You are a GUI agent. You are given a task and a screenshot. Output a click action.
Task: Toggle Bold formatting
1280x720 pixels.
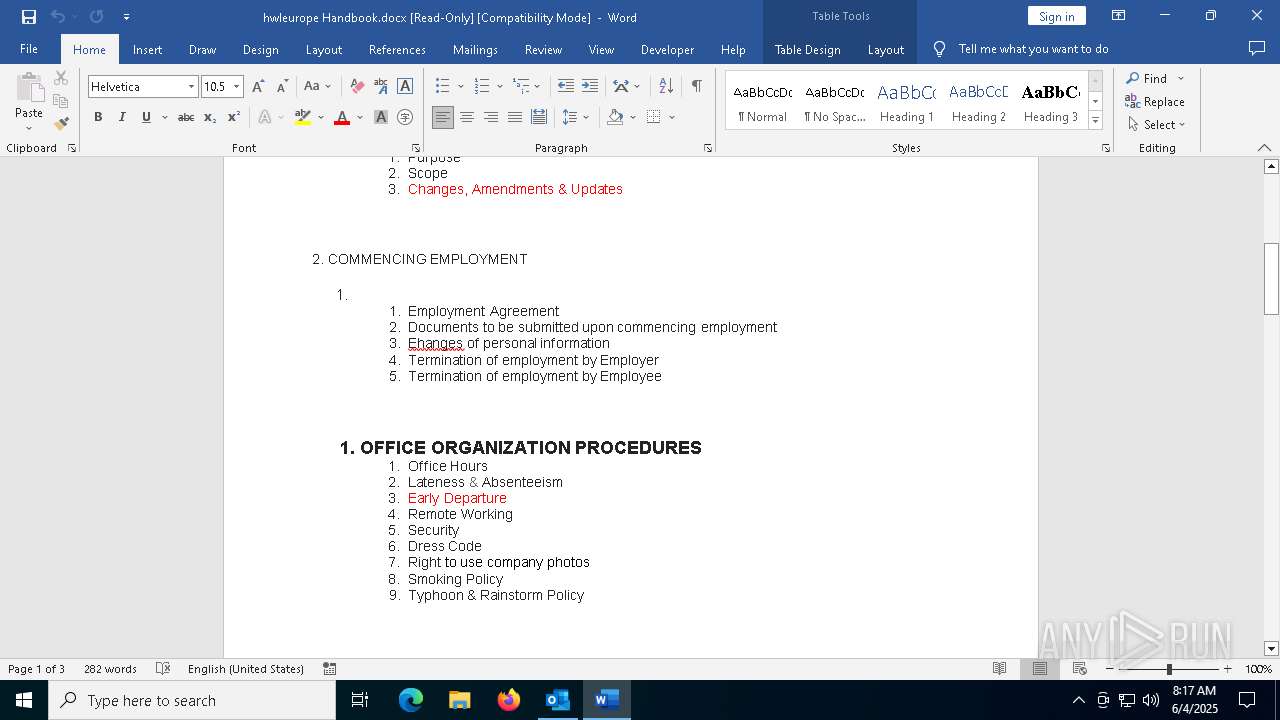pos(98,118)
